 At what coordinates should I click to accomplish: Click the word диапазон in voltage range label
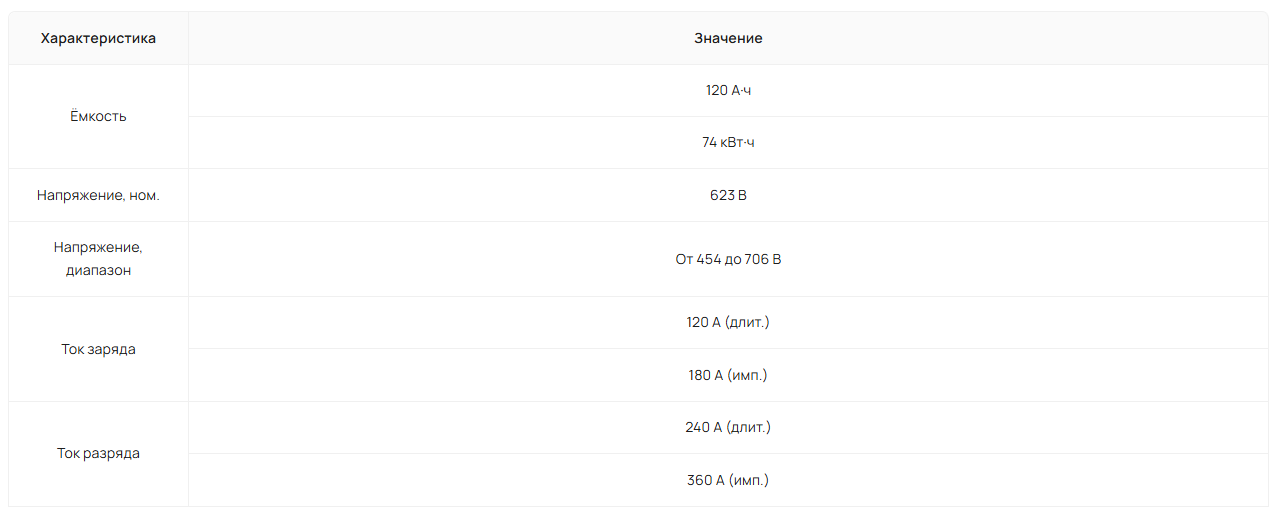point(98,270)
